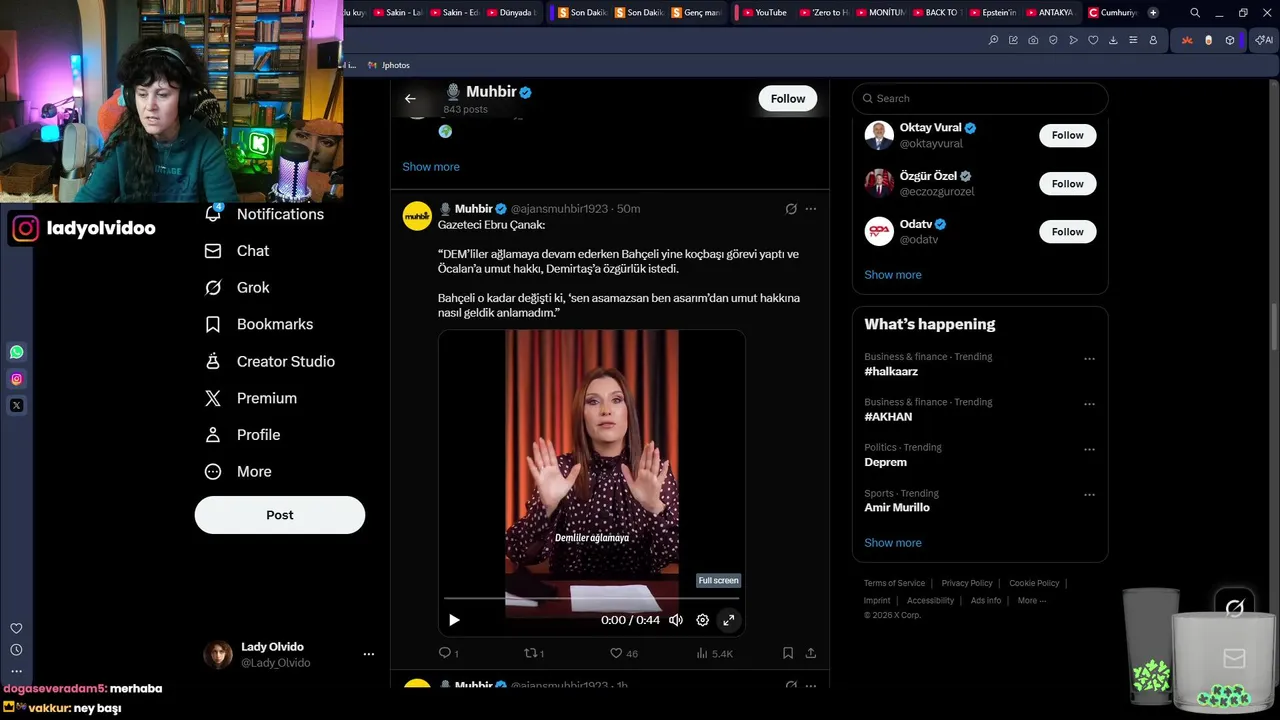Open options for #halkaarz trend
The image size is (1280, 720).
tap(1089, 359)
